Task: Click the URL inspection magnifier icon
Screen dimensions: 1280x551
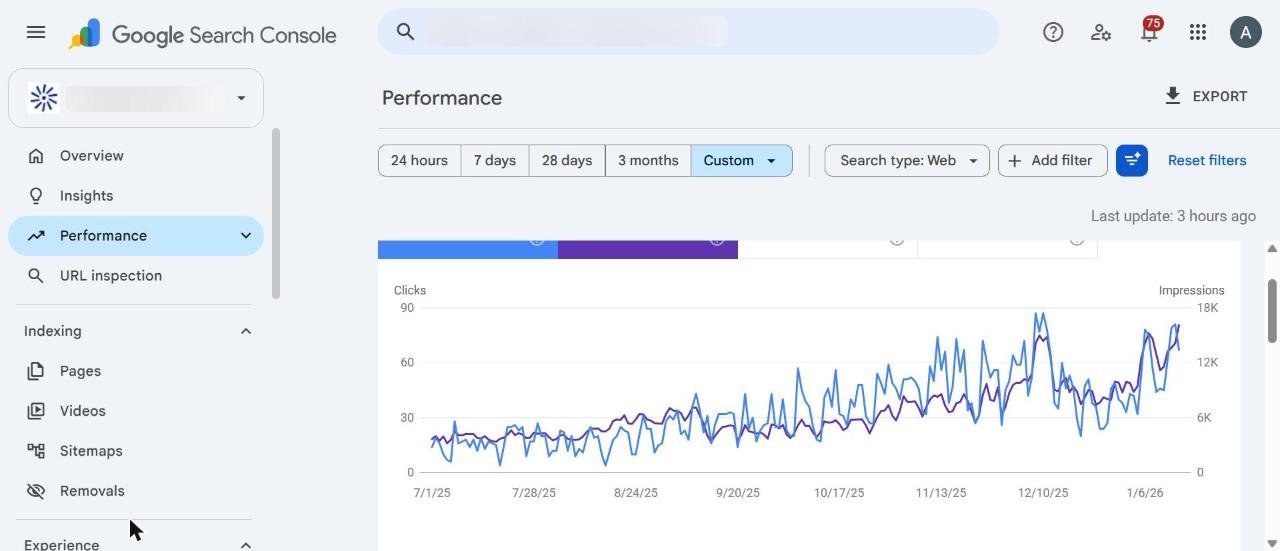Action: coord(36,276)
